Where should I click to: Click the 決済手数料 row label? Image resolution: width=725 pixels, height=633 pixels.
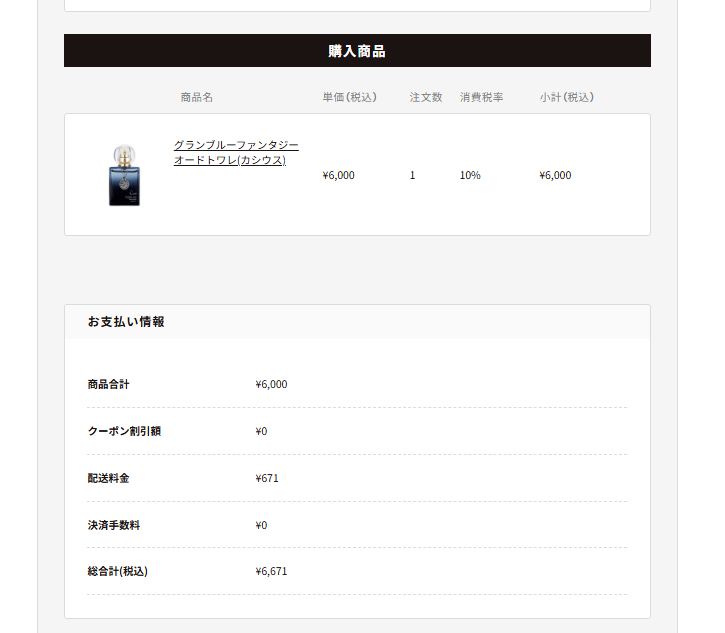[114, 525]
